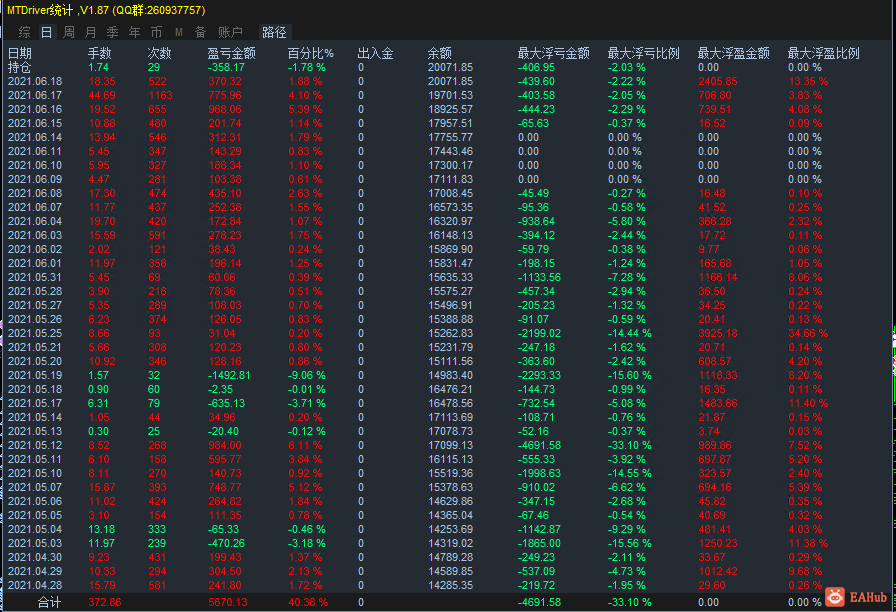Click the -2199.02 floating loss cell
The height and width of the screenshot is (612, 896).
coord(539,334)
